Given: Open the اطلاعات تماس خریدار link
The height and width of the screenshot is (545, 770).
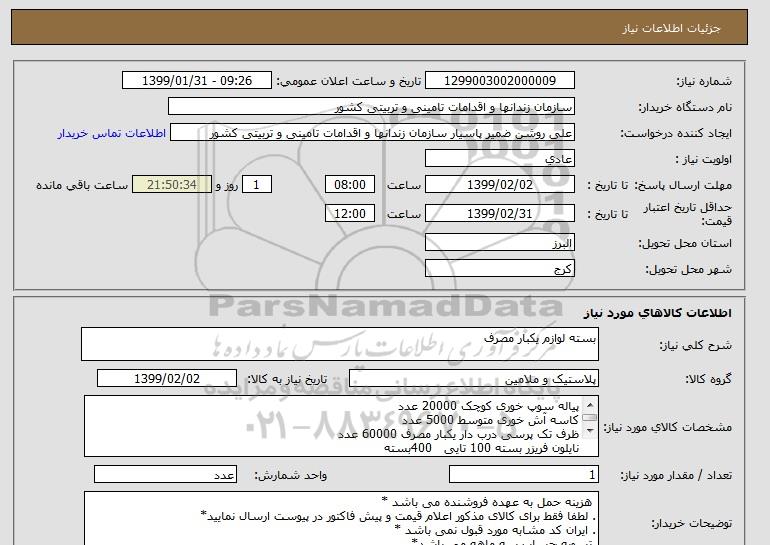Looking at the screenshot, I should (111, 134).
